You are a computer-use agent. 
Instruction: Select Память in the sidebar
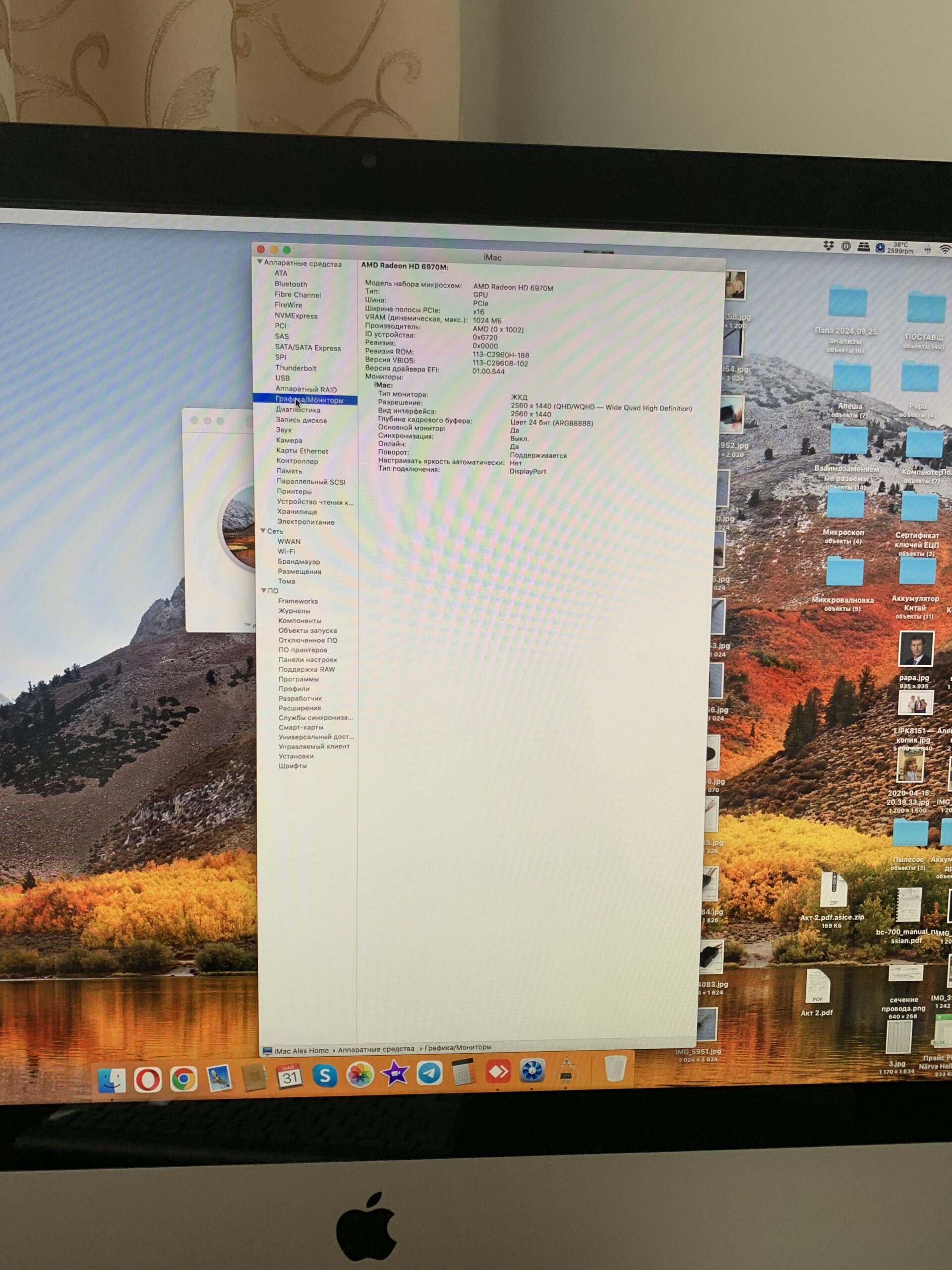289,471
